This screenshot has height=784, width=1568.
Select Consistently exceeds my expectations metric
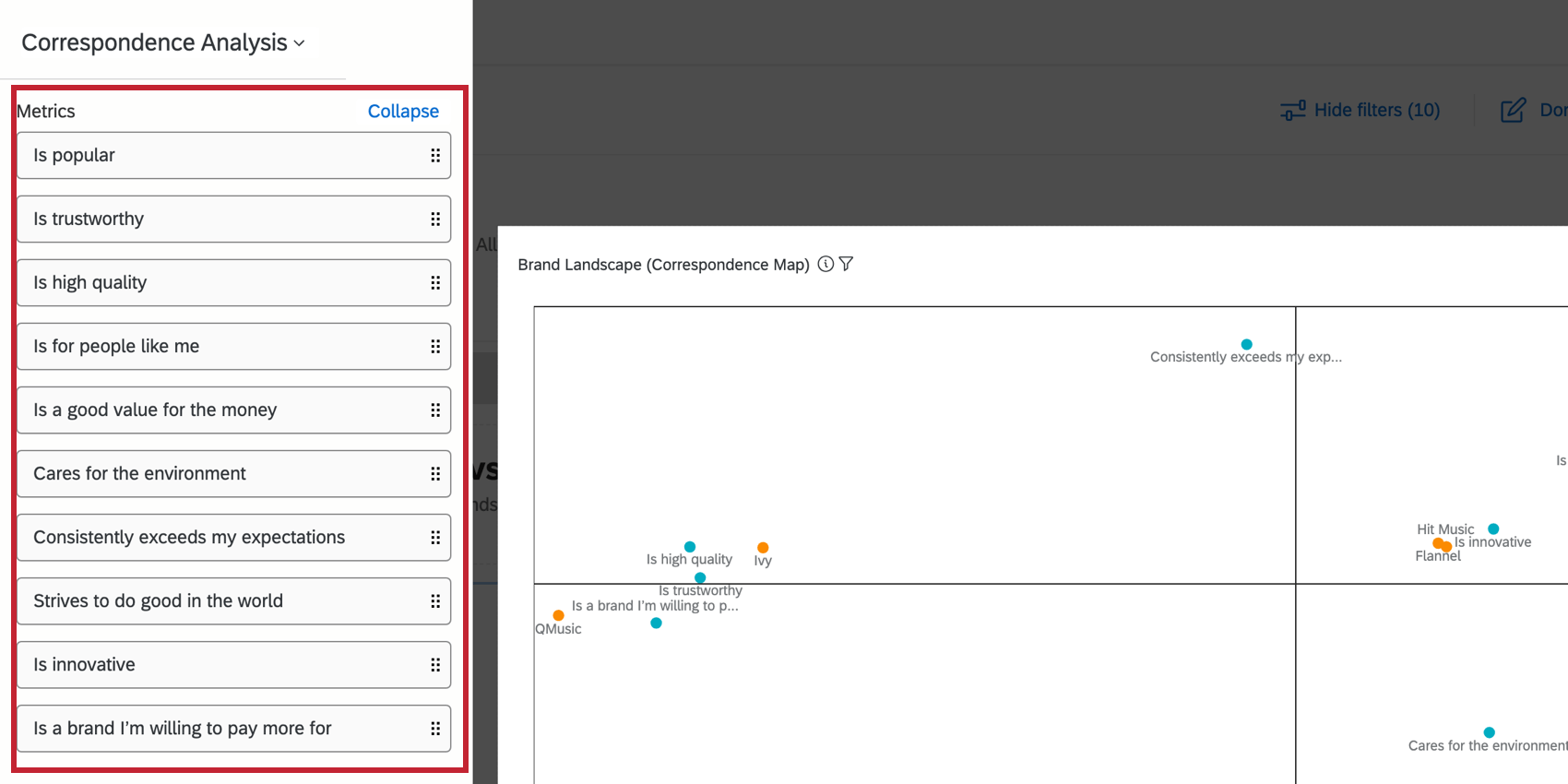point(234,537)
